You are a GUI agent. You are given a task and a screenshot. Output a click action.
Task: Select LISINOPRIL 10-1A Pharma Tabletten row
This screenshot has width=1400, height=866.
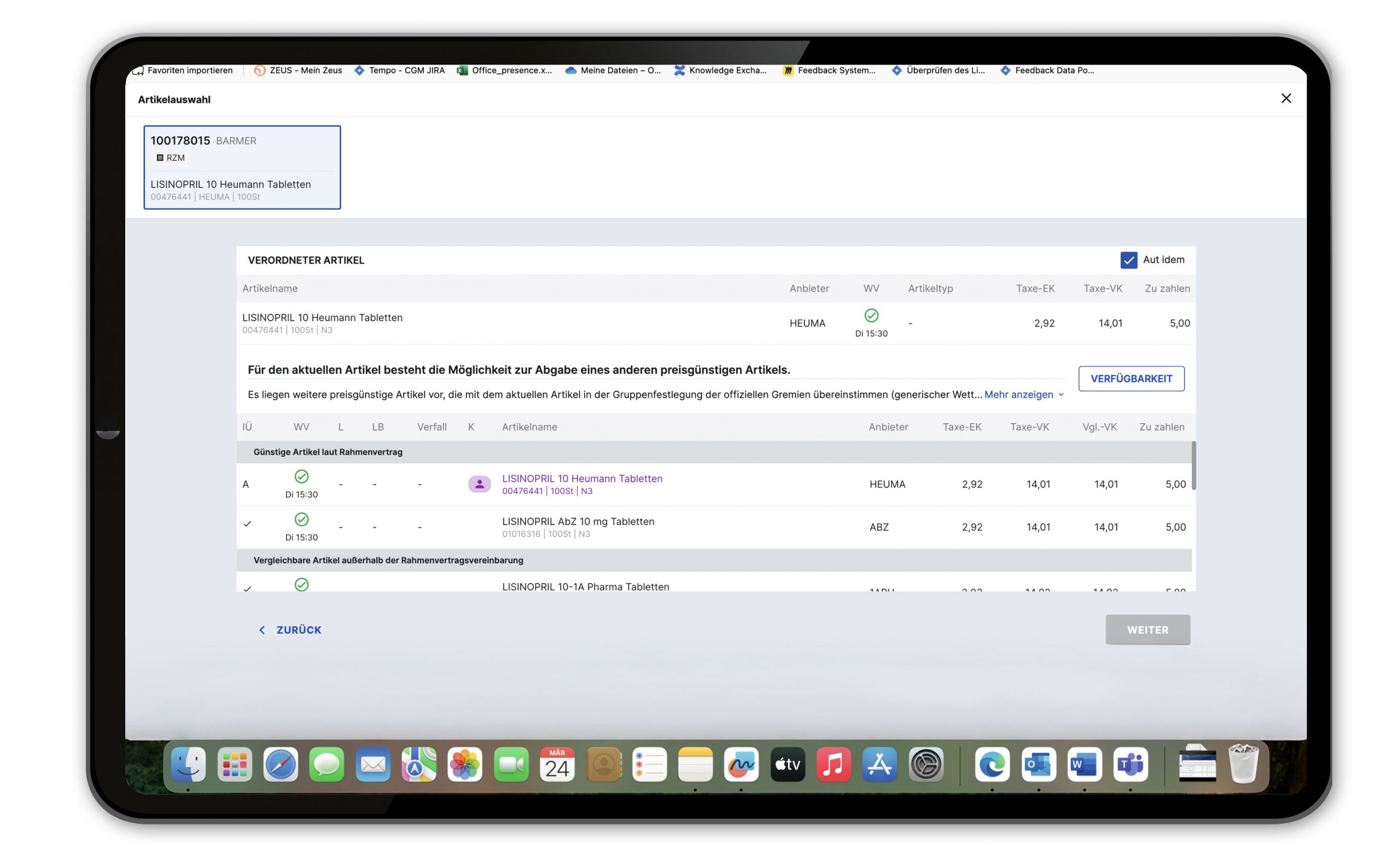[x=714, y=583]
